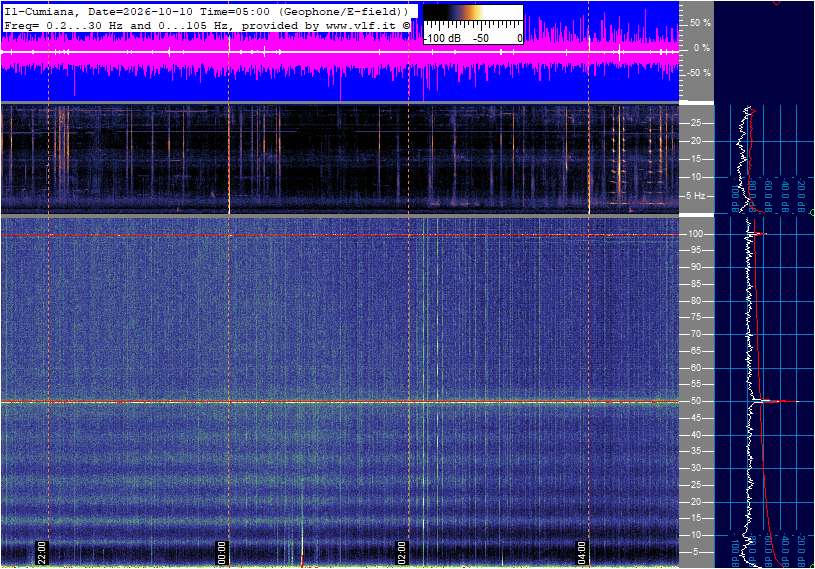Click the dB color scale gradient bar
Screen dimensions: 815x569
click(x=473, y=13)
